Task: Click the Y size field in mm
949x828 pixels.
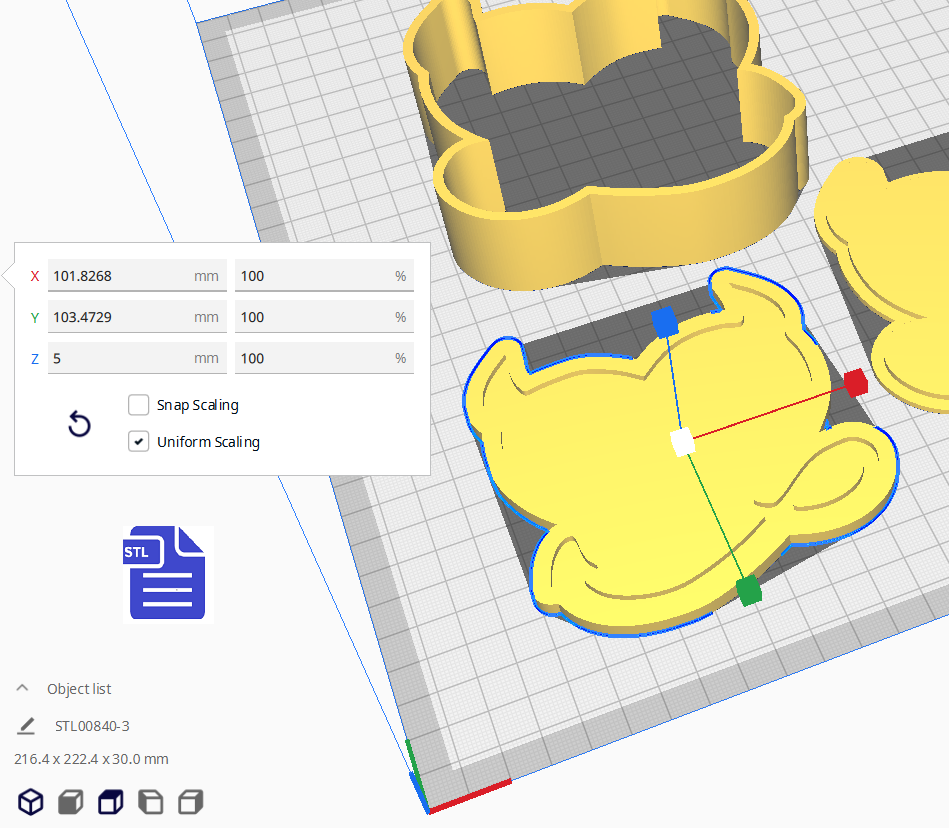Action: click(x=120, y=317)
